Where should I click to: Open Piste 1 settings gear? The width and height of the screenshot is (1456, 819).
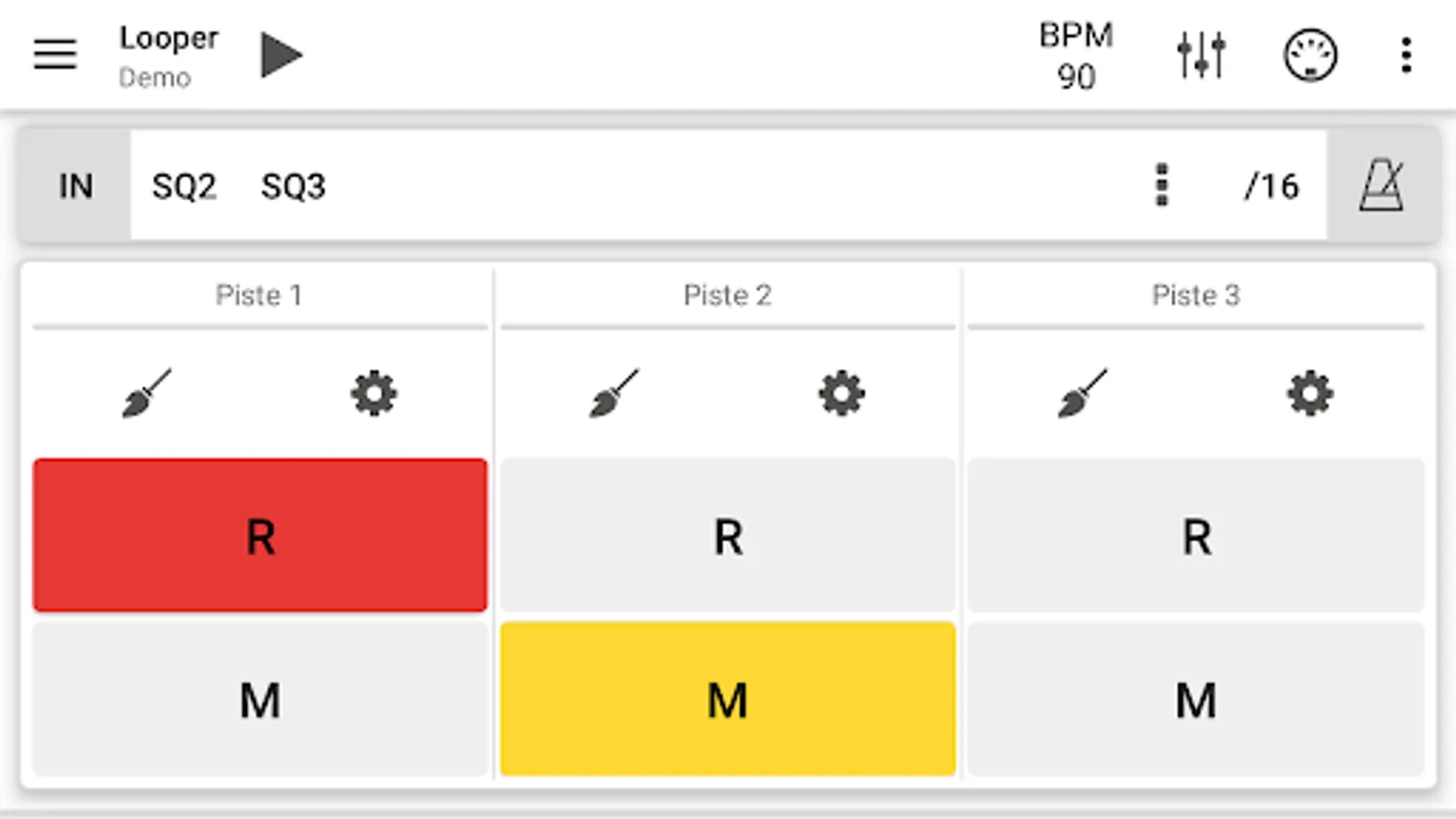coord(373,393)
